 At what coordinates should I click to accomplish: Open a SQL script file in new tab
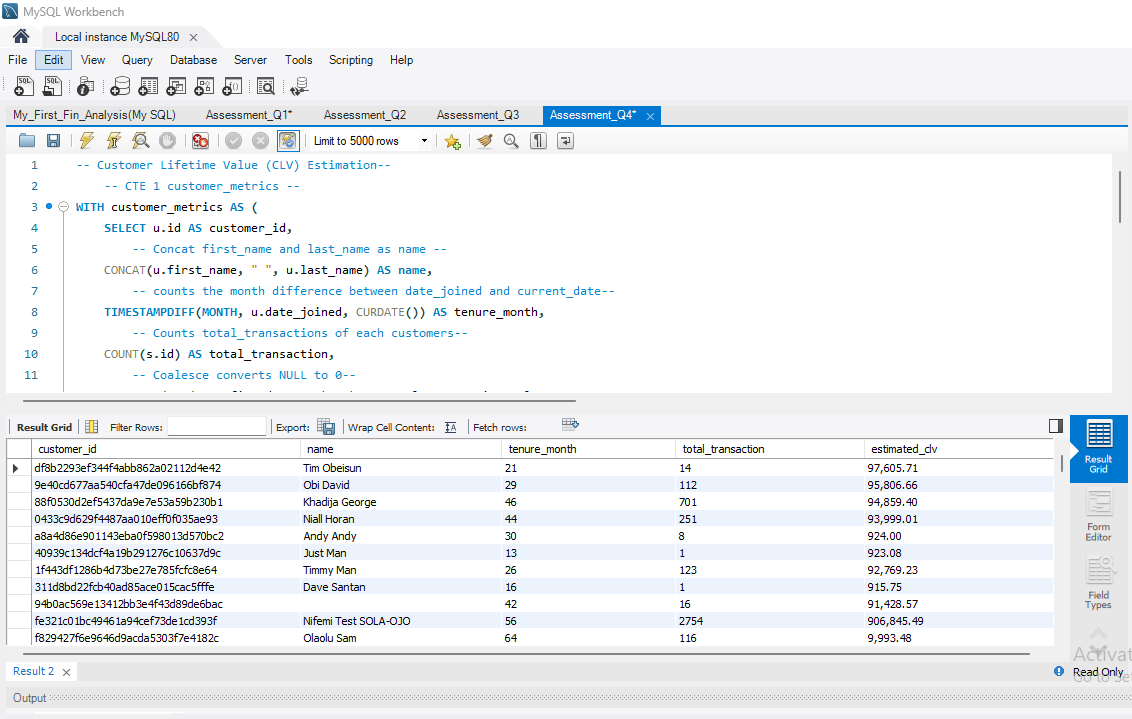(x=52, y=87)
